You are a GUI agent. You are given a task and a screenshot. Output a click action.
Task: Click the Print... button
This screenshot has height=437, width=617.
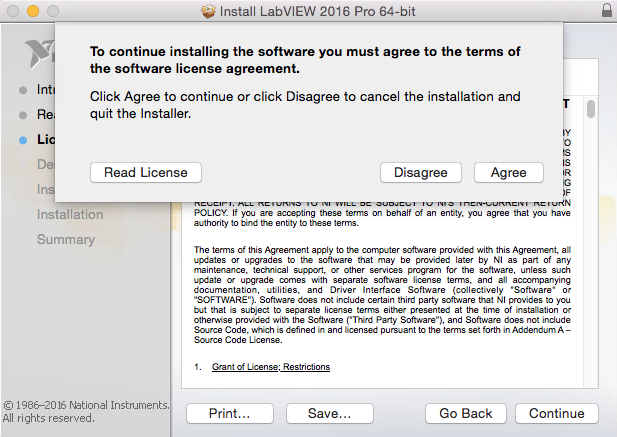230,413
